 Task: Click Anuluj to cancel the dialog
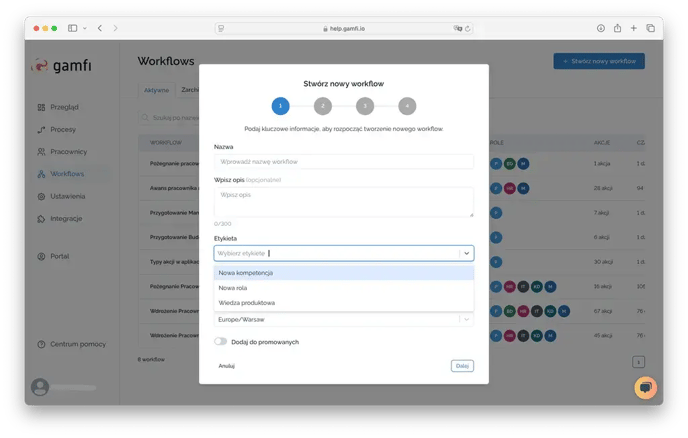pos(229,366)
